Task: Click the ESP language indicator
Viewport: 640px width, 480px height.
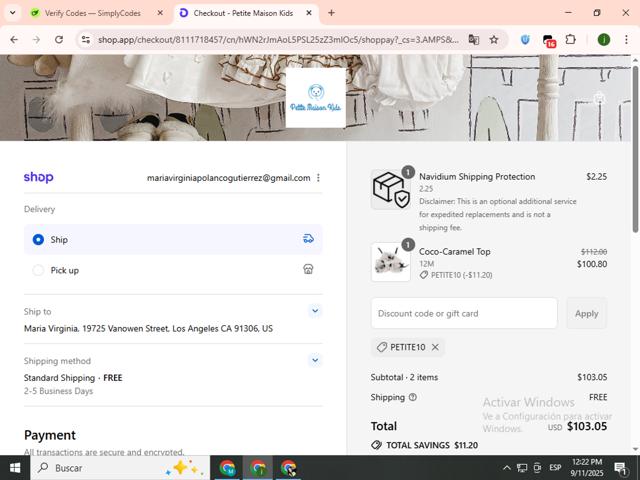Action: click(555, 468)
